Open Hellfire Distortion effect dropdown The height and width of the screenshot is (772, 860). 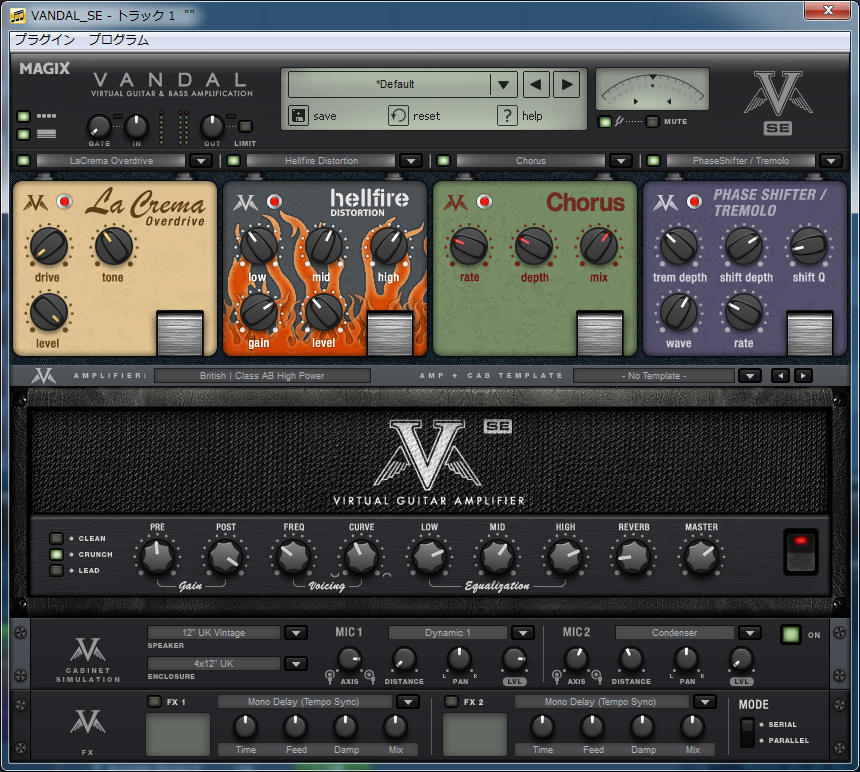(411, 161)
